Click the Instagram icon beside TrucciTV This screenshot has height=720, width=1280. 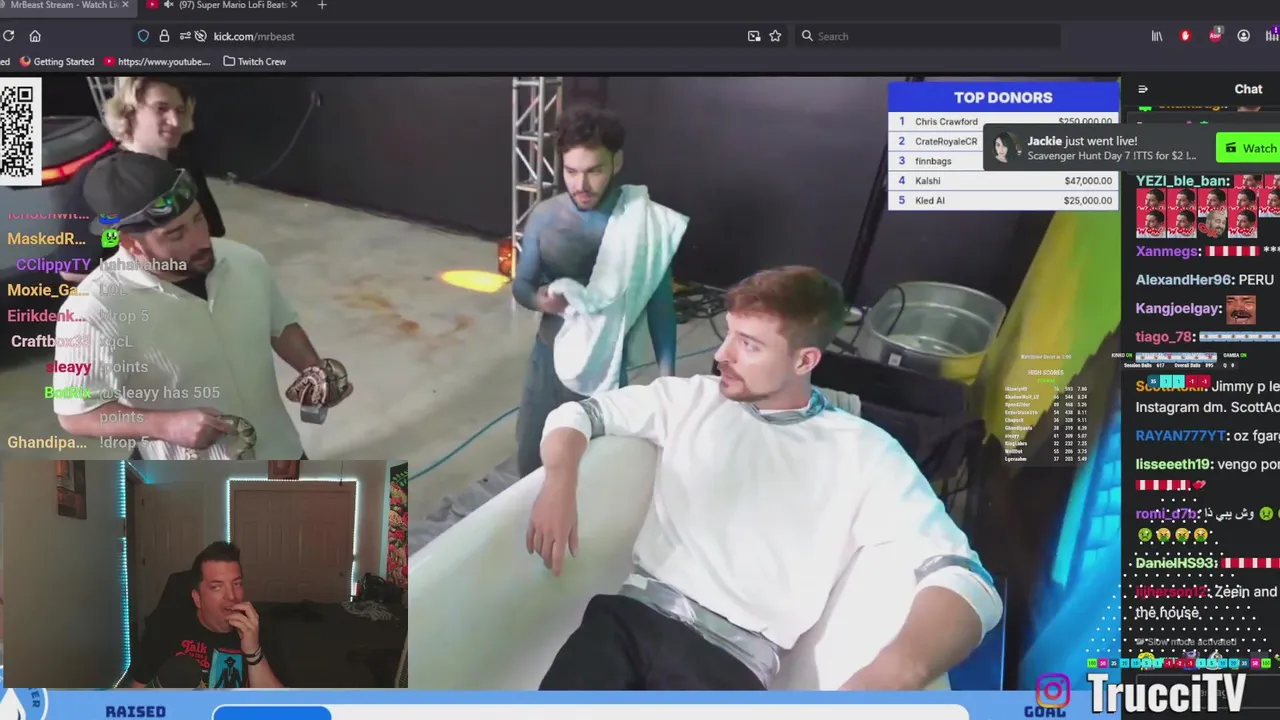pyautogui.click(x=1052, y=691)
